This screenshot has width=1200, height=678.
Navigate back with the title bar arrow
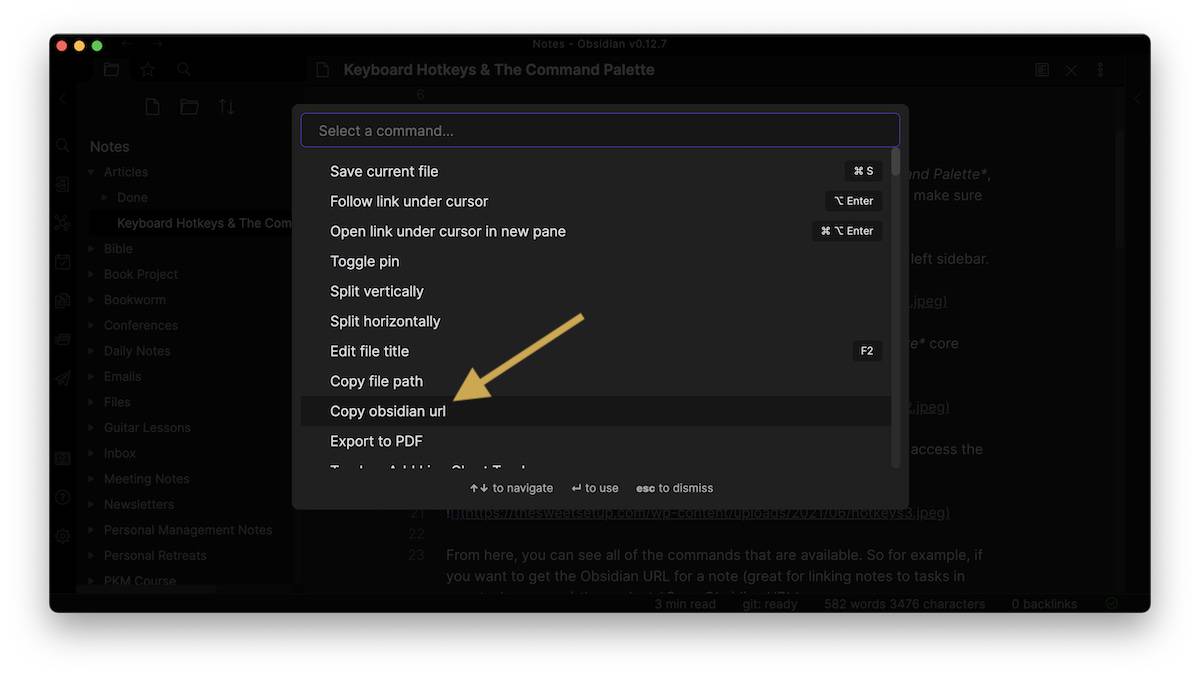click(x=126, y=44)
